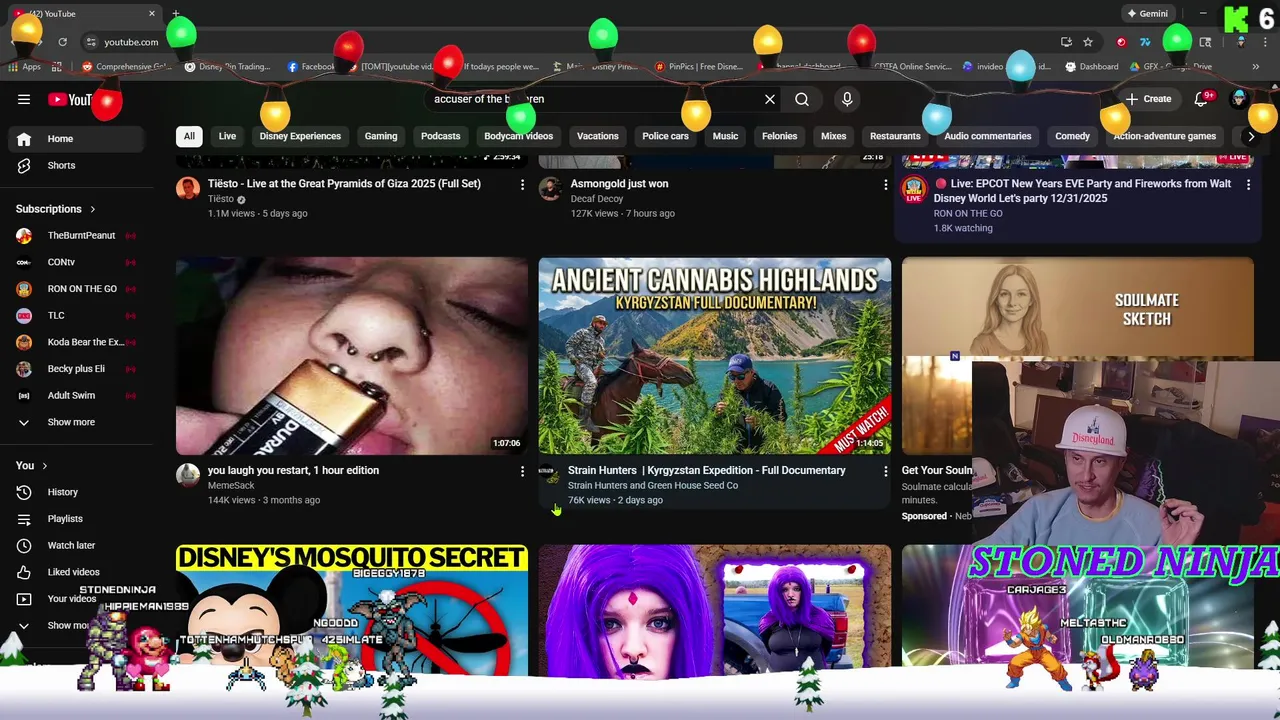Open Dashboard bookmark

(1092, 67)
